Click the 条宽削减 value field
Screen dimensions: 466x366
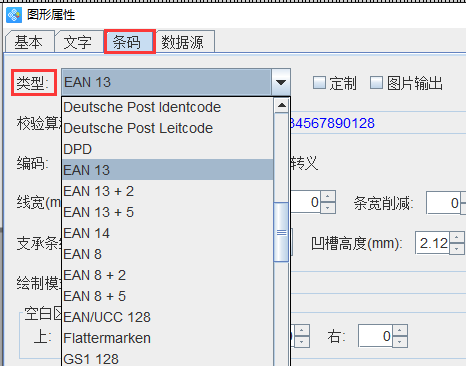tap(444, 203)
